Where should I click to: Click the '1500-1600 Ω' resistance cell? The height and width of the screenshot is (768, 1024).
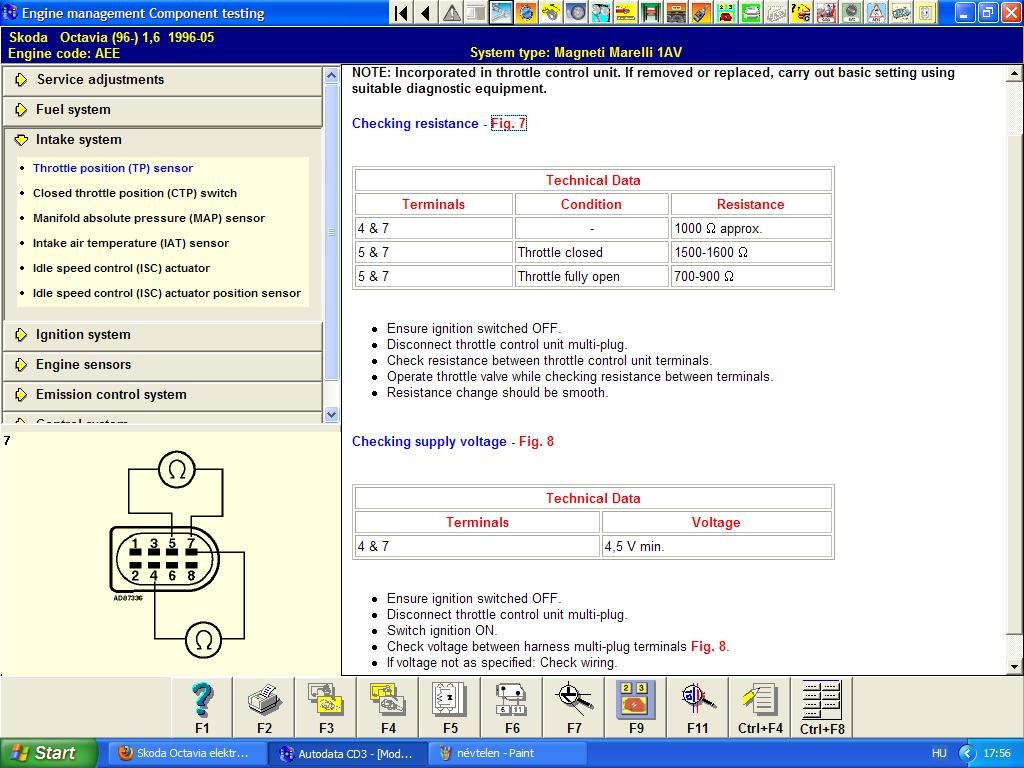pos(751,252)
